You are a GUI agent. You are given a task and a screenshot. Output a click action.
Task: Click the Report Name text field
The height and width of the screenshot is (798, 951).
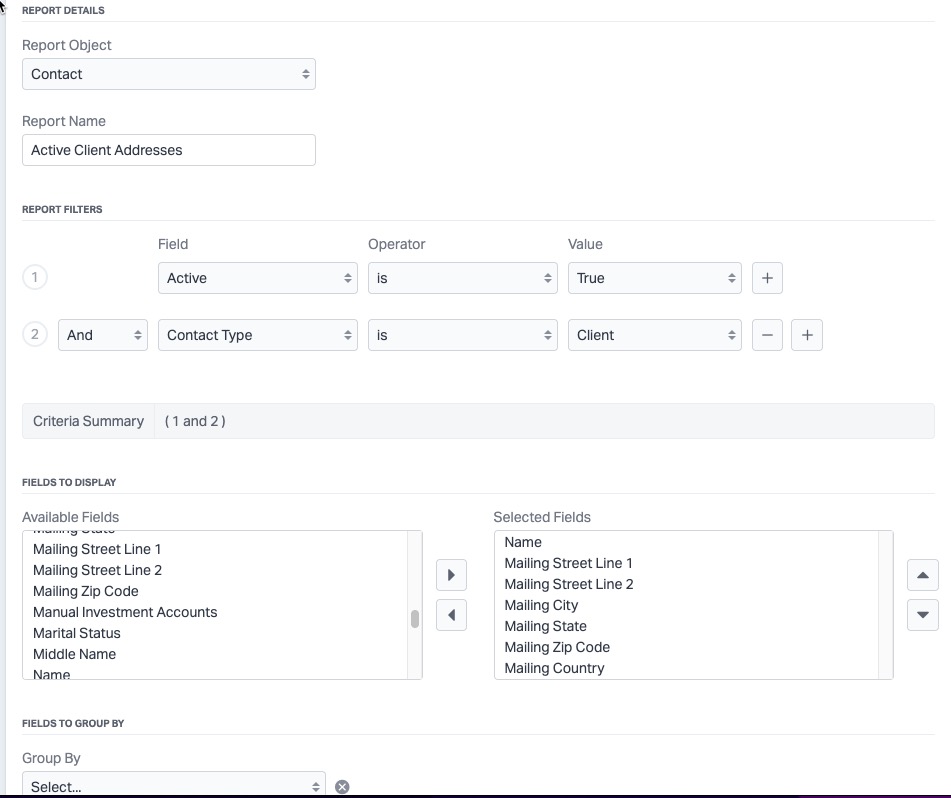tap(168, 150)
